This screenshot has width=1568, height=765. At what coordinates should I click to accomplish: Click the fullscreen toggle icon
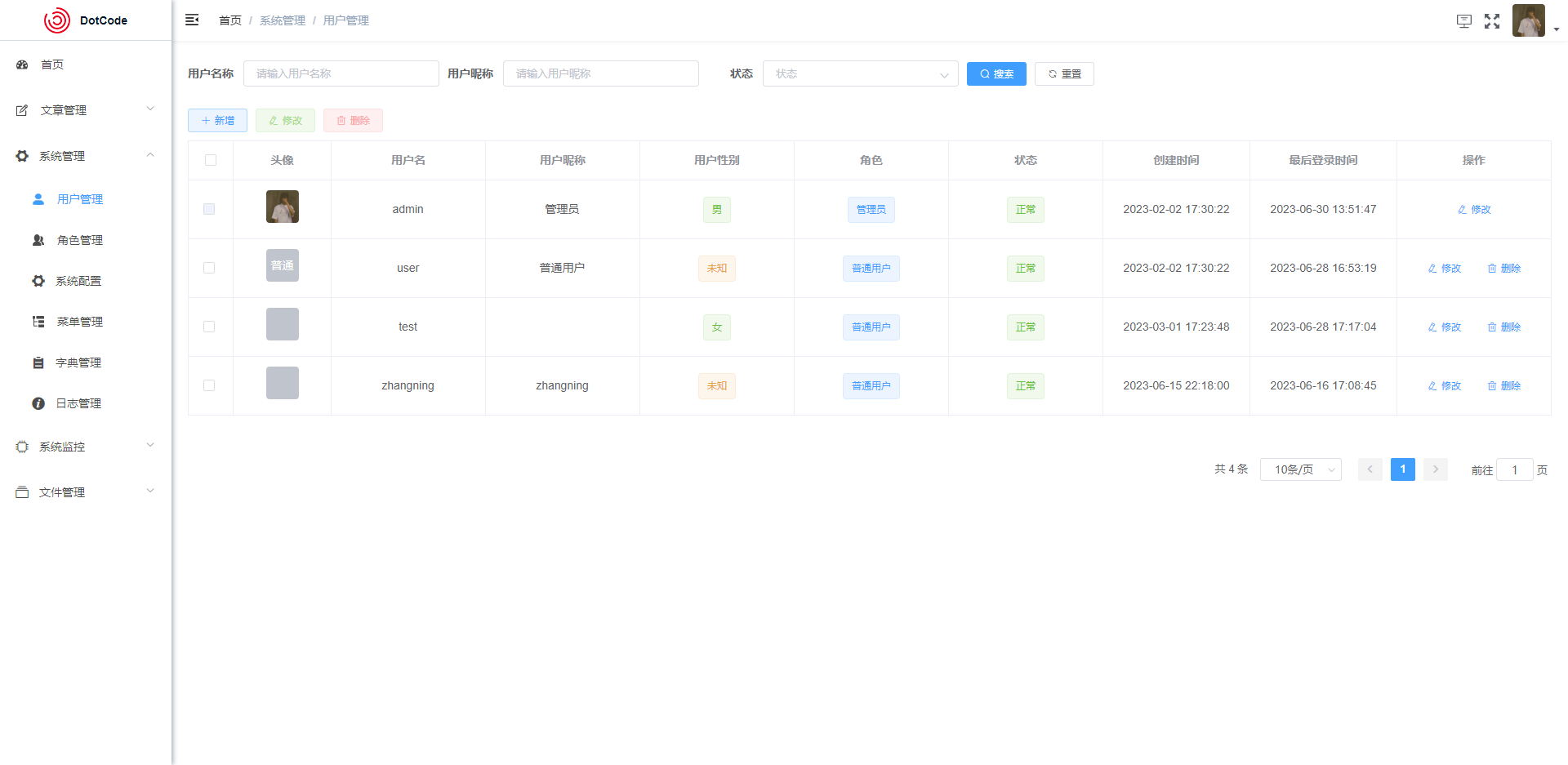point(1492,21)
